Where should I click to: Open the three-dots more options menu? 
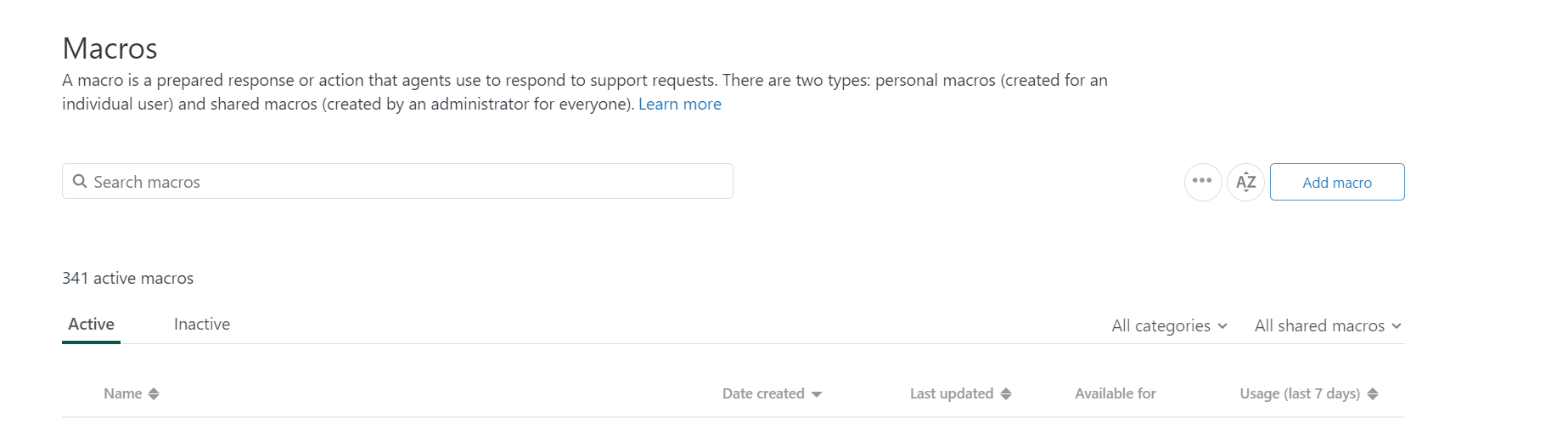pos(1202,181)
